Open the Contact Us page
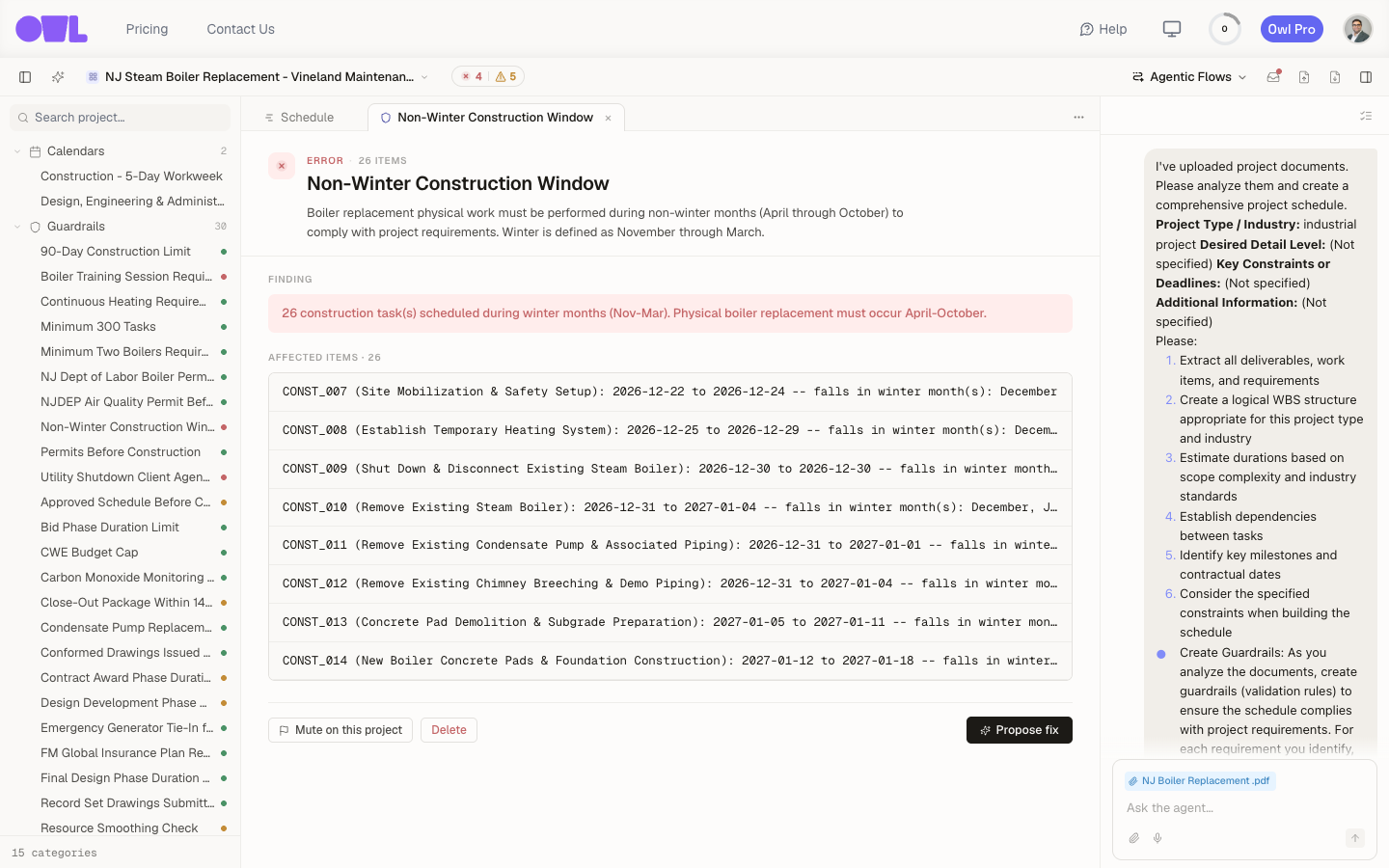Screen dimensions: 1389x868 point(240,29)
